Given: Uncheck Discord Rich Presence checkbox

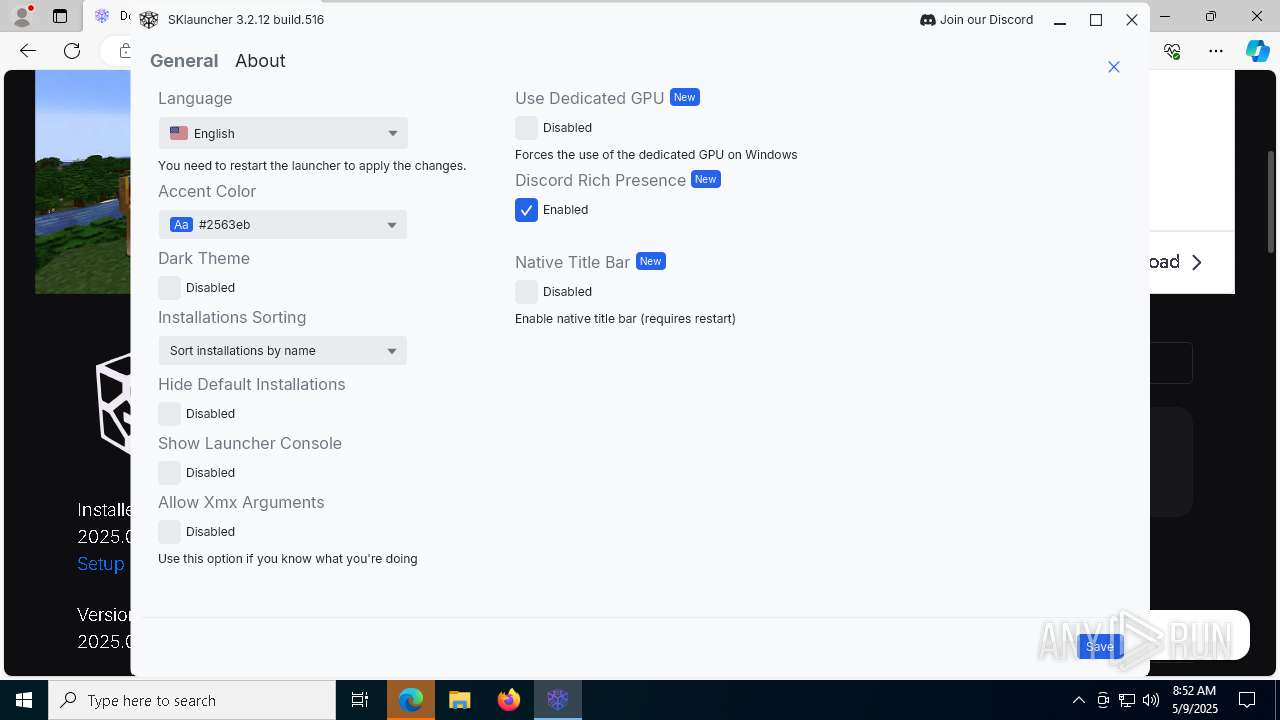Looking at the screenshot, I should coord(526,210).
